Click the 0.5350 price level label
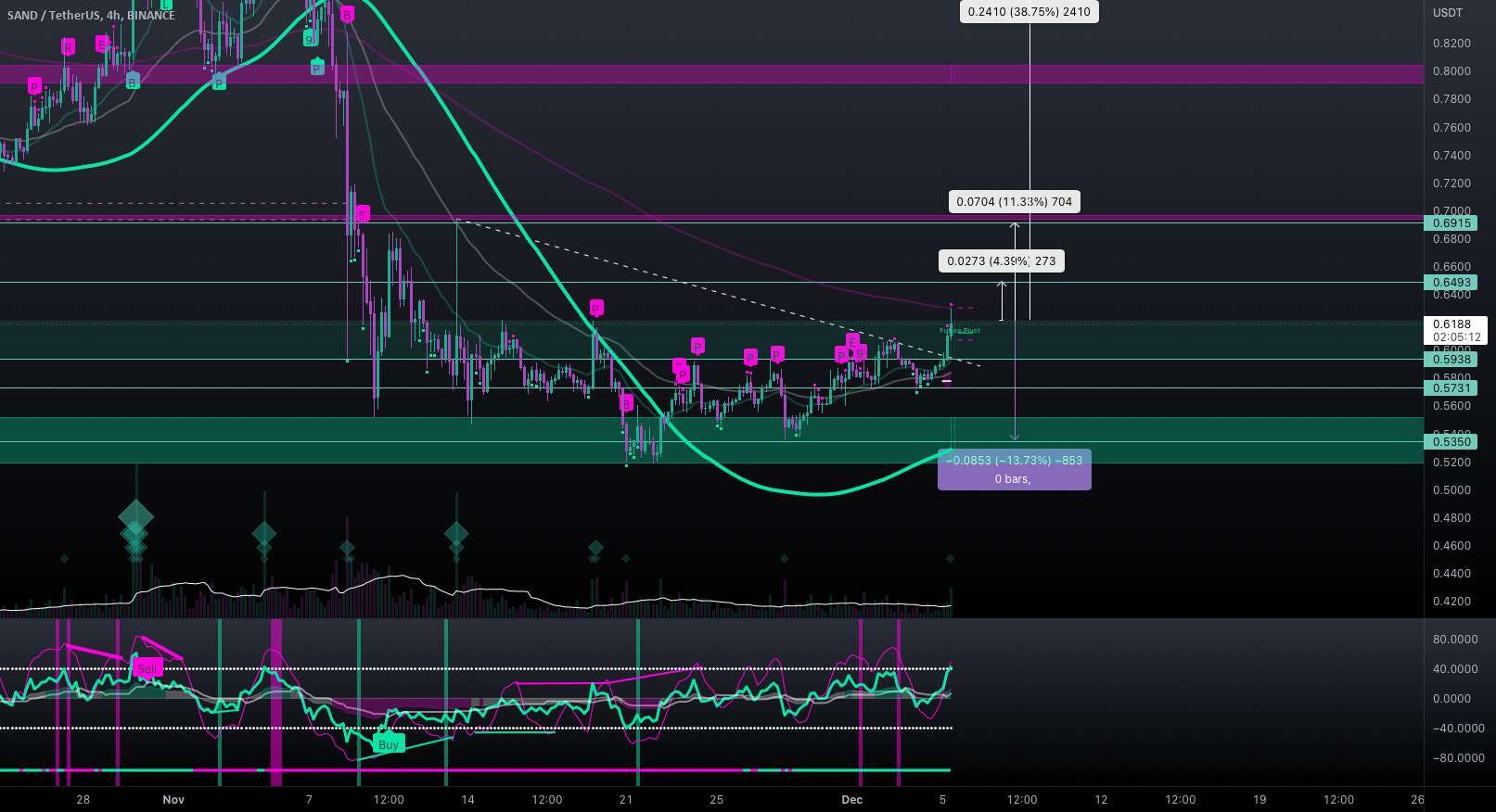Viewport: 1496px width, 812px height. (x=1451, y=442)
